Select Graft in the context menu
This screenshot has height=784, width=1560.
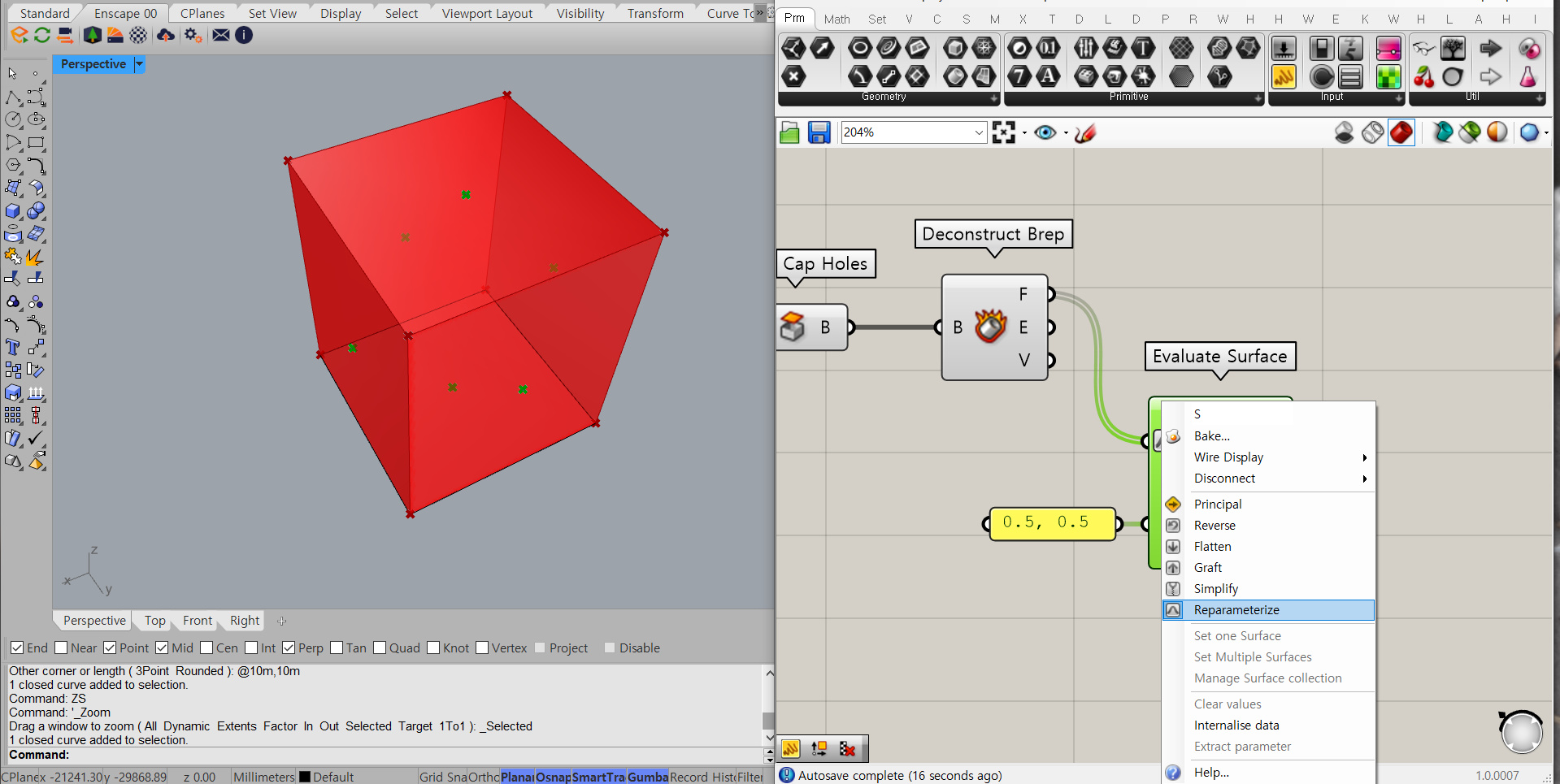point(1268,568)
